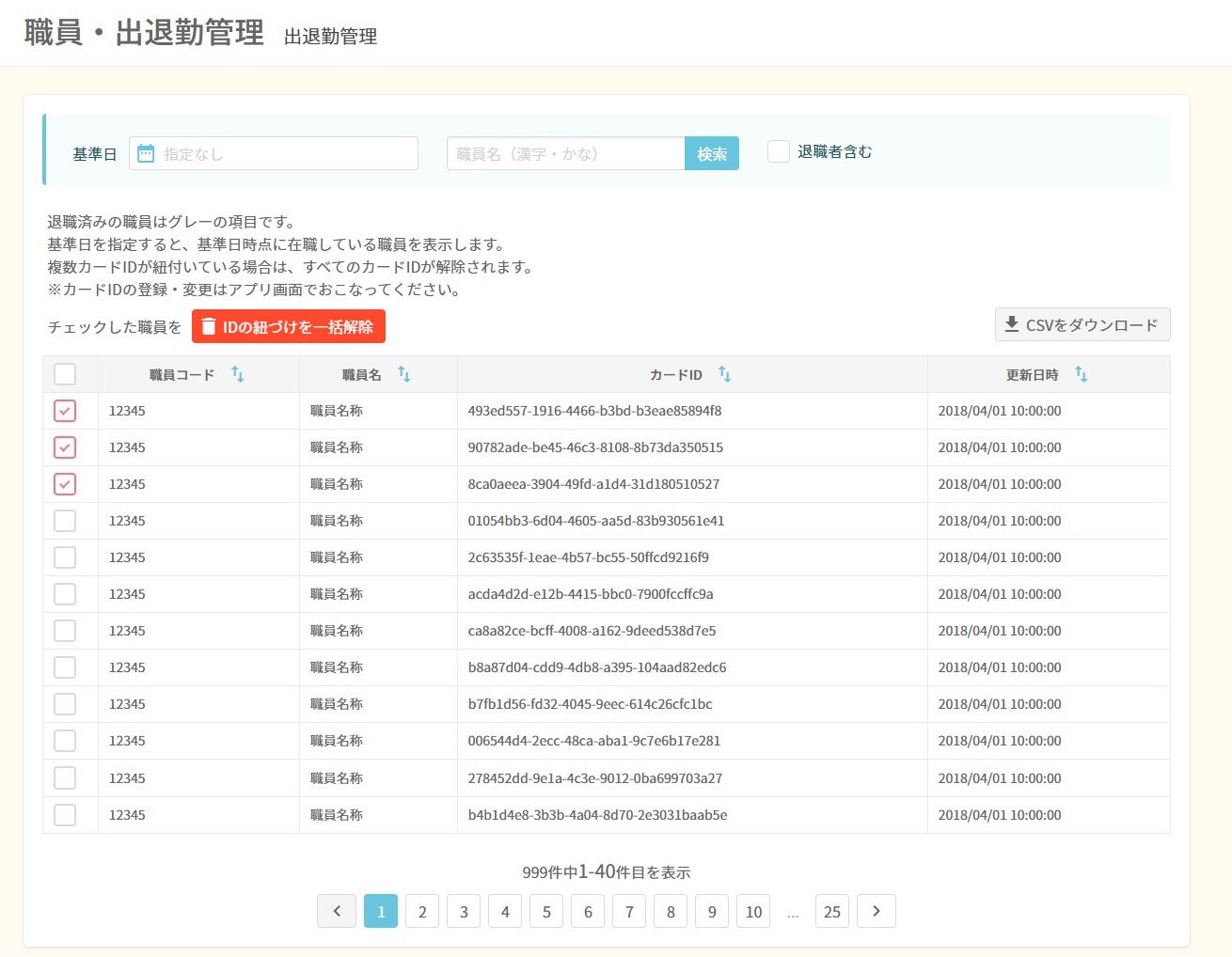The height and width of the screenshot is (957, 1232).
Task: Open the 基準日 date input field
Action: pyautogui.click(x=274, y=153)
